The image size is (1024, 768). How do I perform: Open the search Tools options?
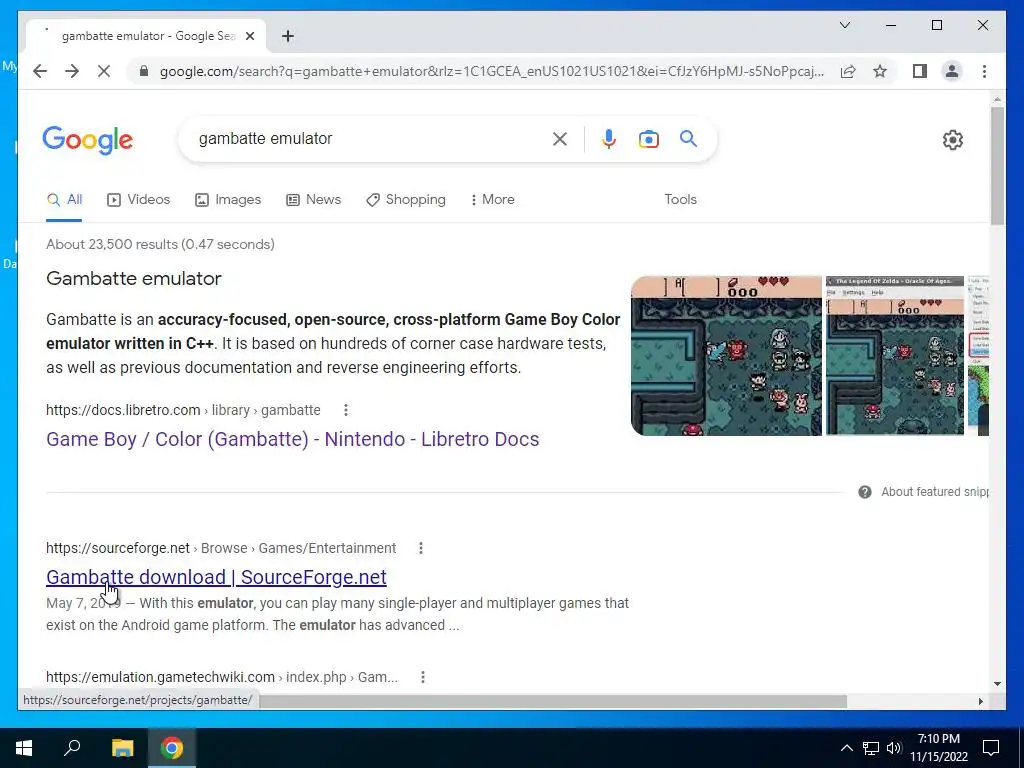pos(680,200)
